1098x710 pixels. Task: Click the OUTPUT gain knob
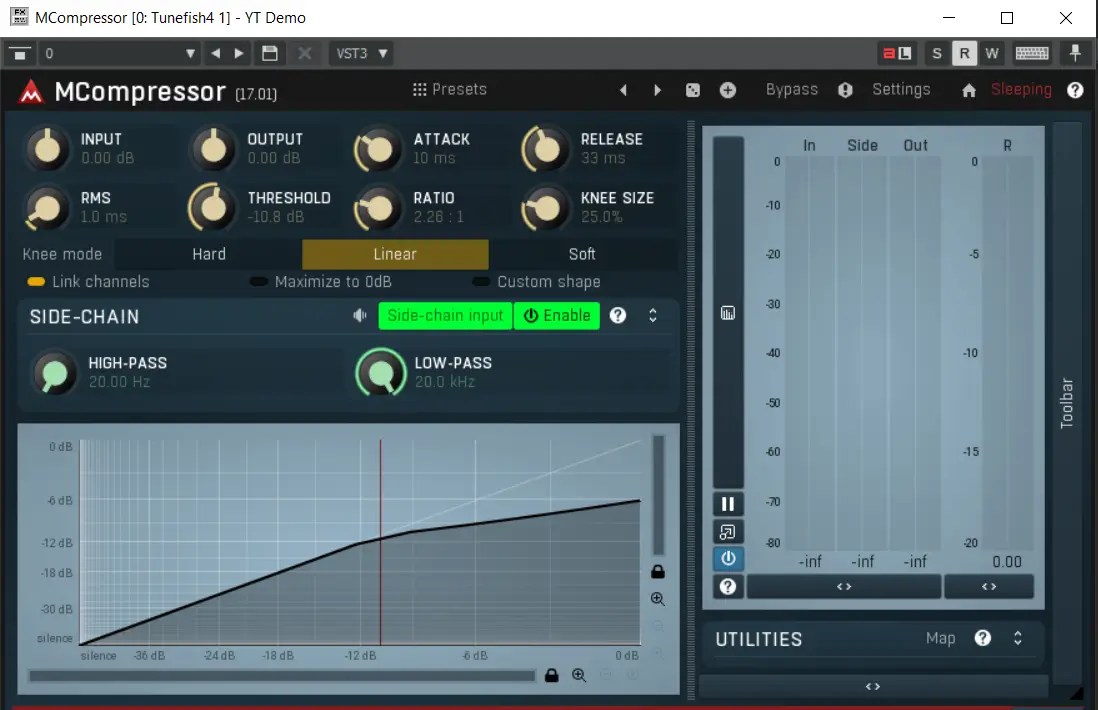click(x=214, y=148)
